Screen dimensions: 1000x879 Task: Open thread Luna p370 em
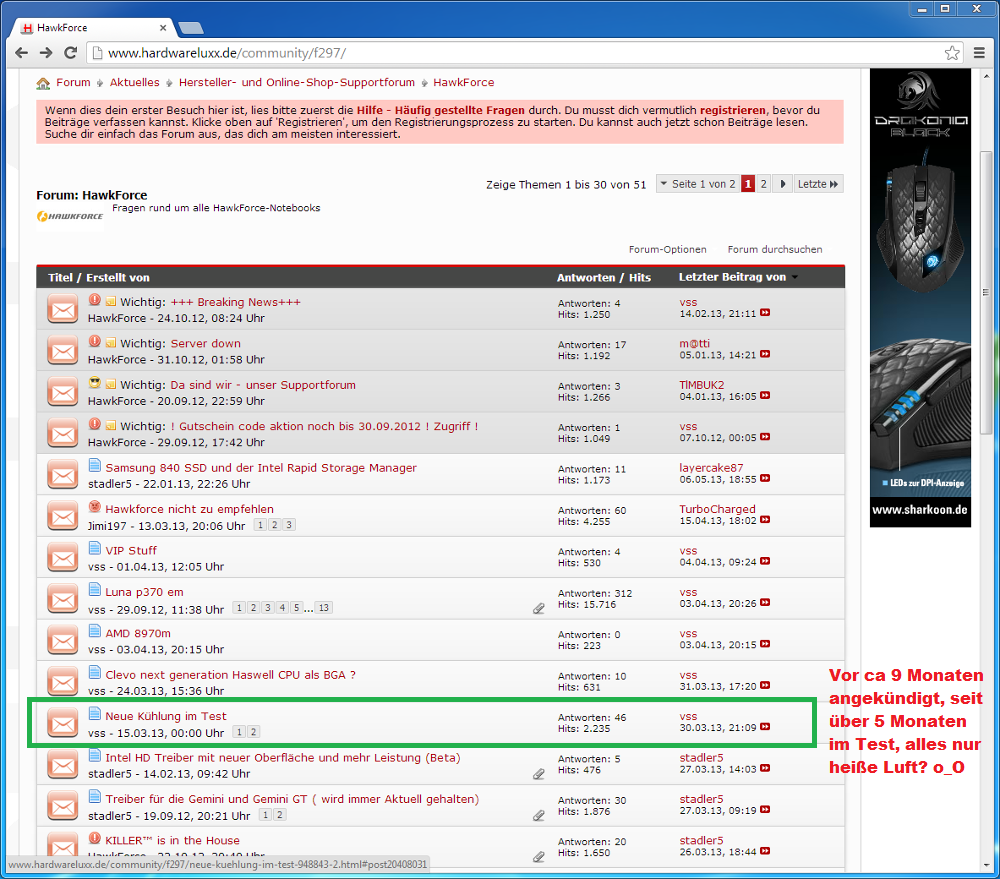tap(144, 592)
